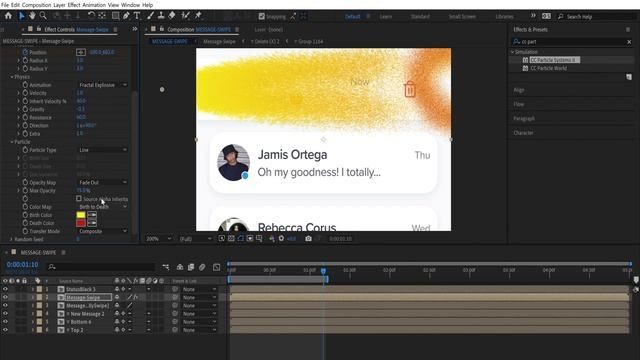Open the Align panel
This screenshot has height=360, width=640.
[x=519, y=90]
